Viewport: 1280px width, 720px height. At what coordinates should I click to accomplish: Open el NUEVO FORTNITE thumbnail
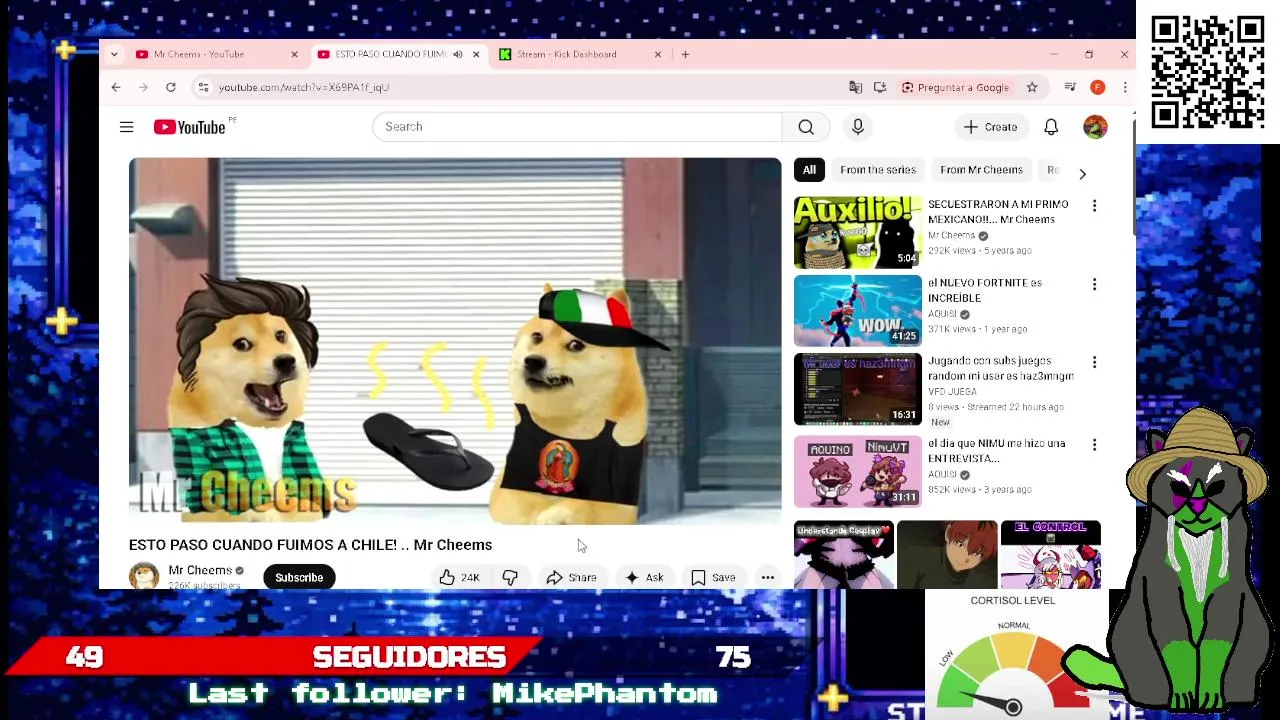tap(858, 311)
